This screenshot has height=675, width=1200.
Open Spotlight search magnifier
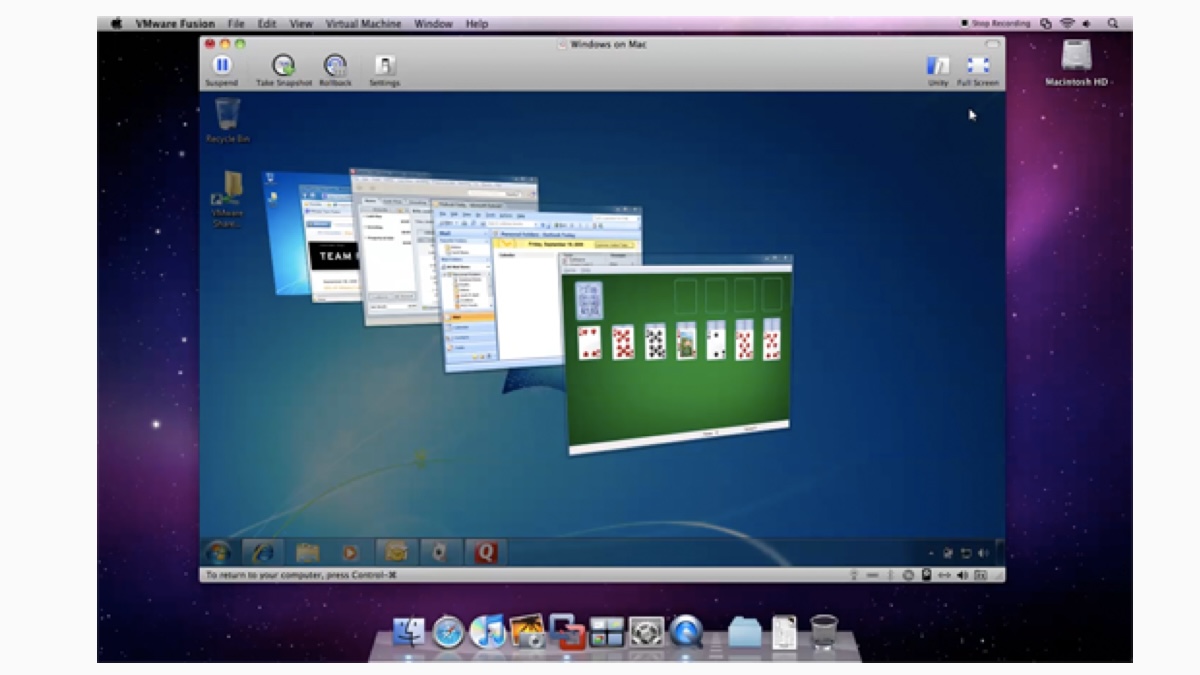coord(1113,23)
